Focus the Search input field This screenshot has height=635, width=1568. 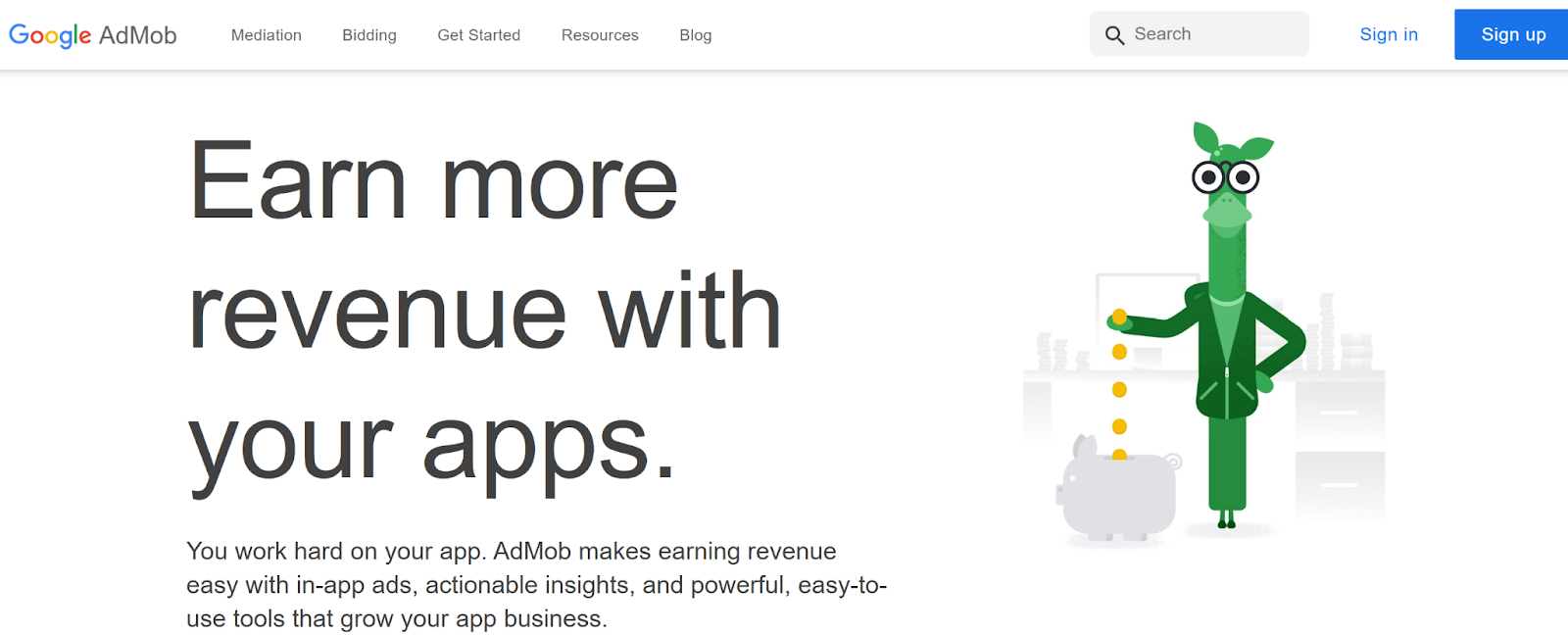click(x=1215, y=34)
